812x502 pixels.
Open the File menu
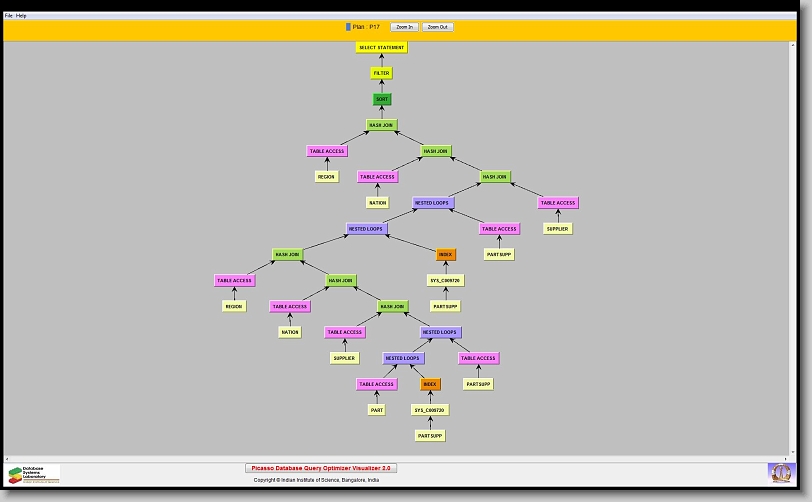point(9,16)
